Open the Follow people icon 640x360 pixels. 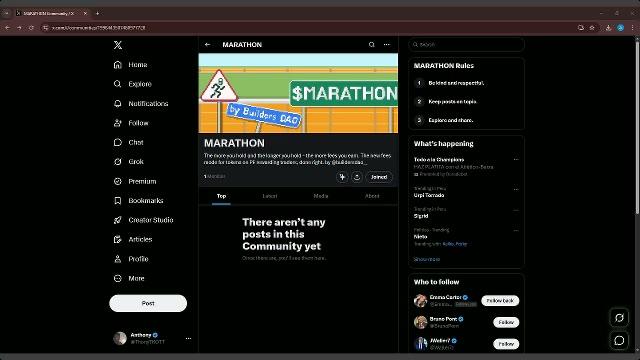tap(118, 123)
